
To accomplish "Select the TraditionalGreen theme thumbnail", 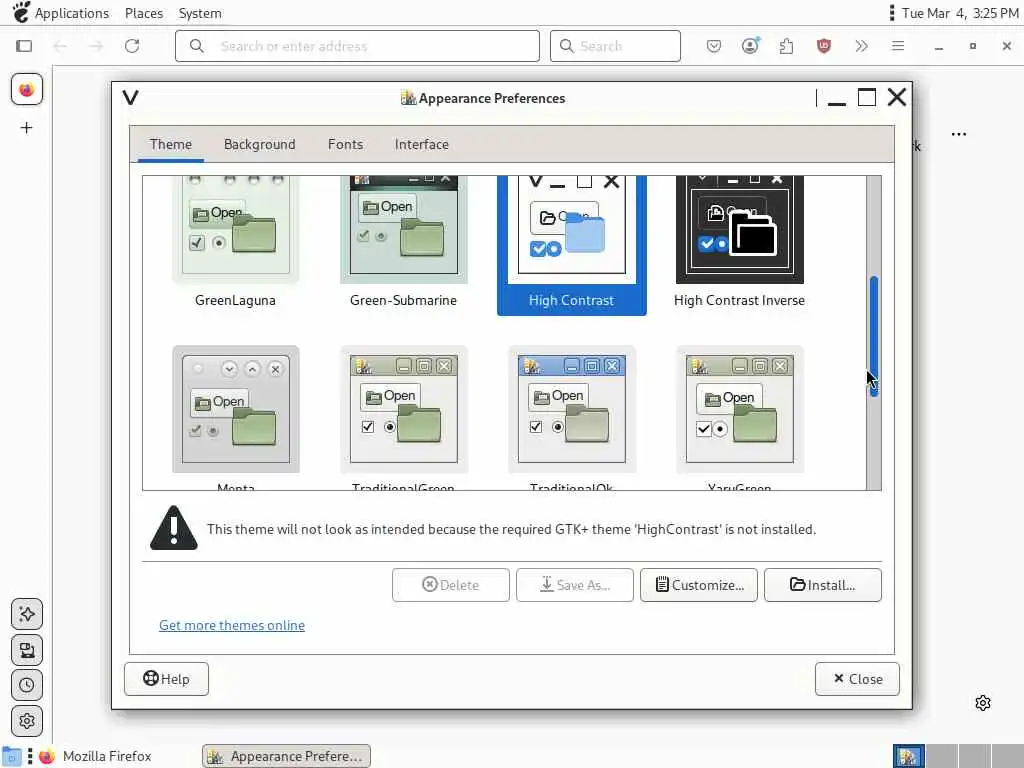I will pyautogui.click(x=404, y=409).
